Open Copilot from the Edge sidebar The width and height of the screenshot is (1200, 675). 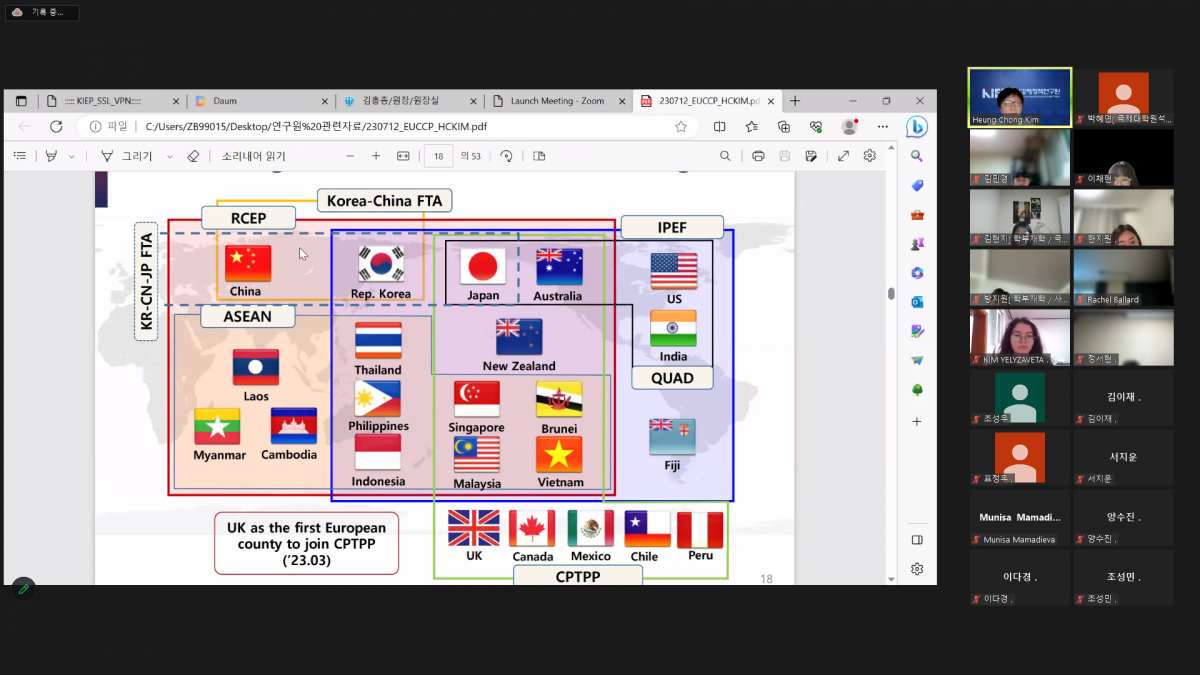click(x=917, y=125)
